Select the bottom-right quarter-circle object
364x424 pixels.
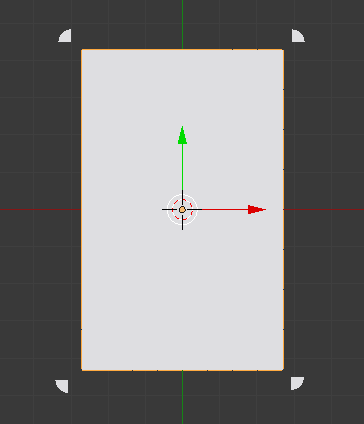tap(297, 383)
